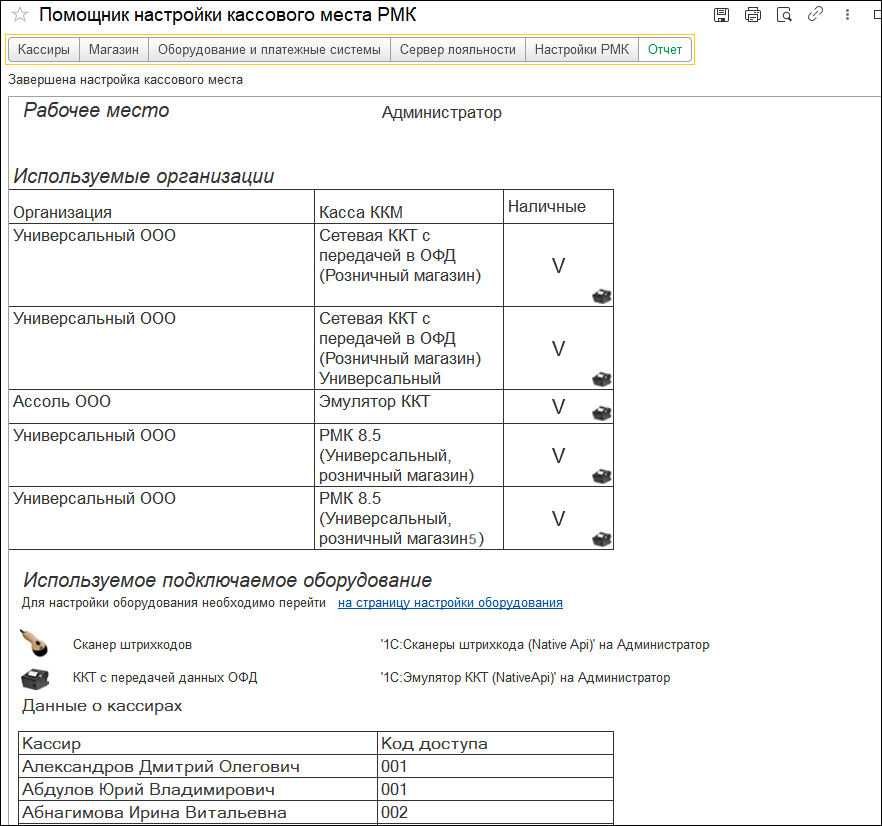Open print preview via the magnifier icon
This screenshot has height=826, width=882.
784,15
